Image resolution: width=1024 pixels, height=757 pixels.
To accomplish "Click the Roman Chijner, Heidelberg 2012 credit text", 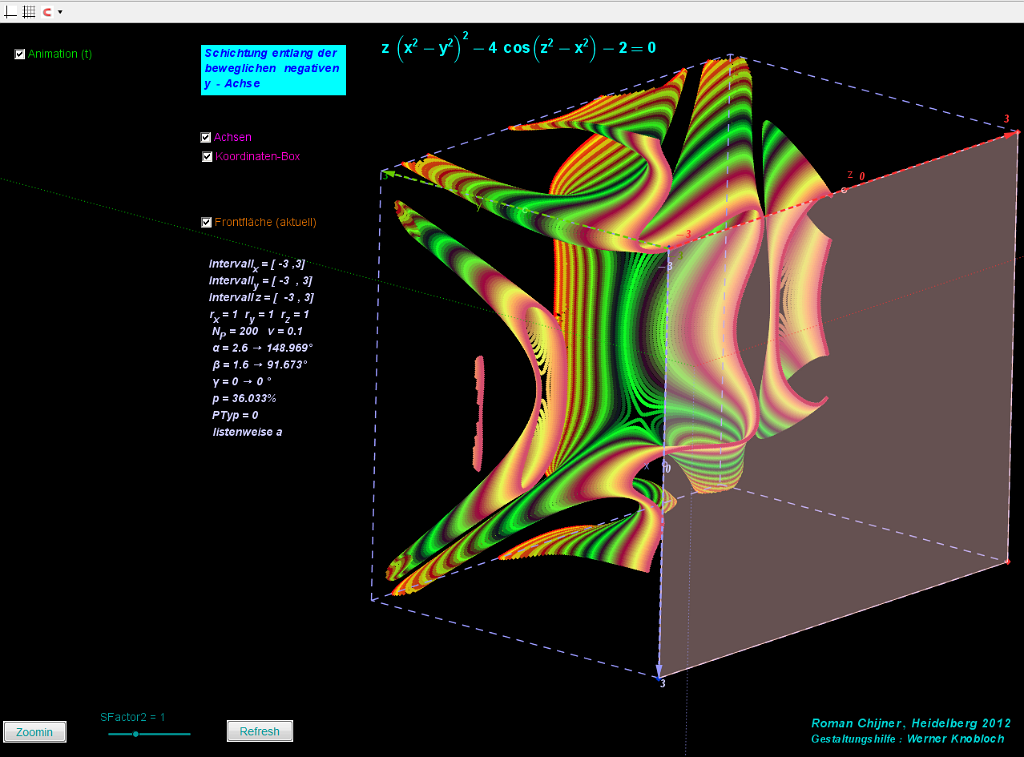I will coord(910,723).
